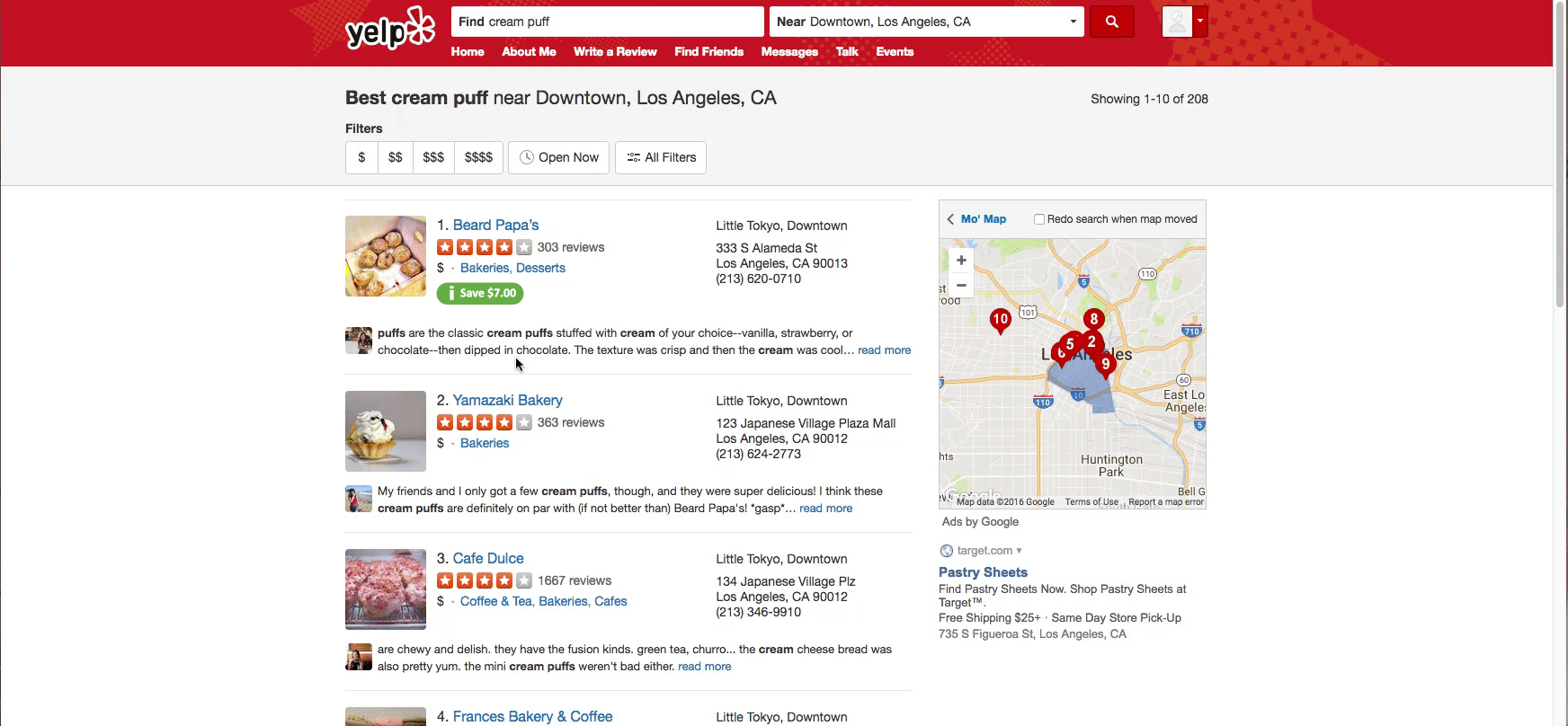Open Find Friends
1568x726 pixels.
709,52
